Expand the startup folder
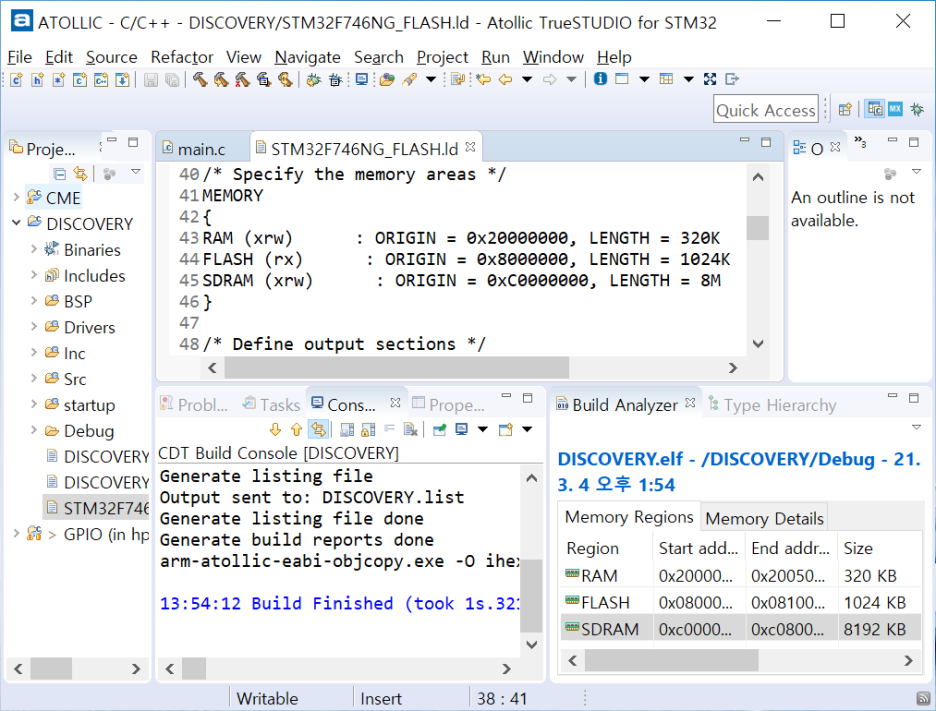The height and width of the screenshot is (711, 936). [34, 404]
